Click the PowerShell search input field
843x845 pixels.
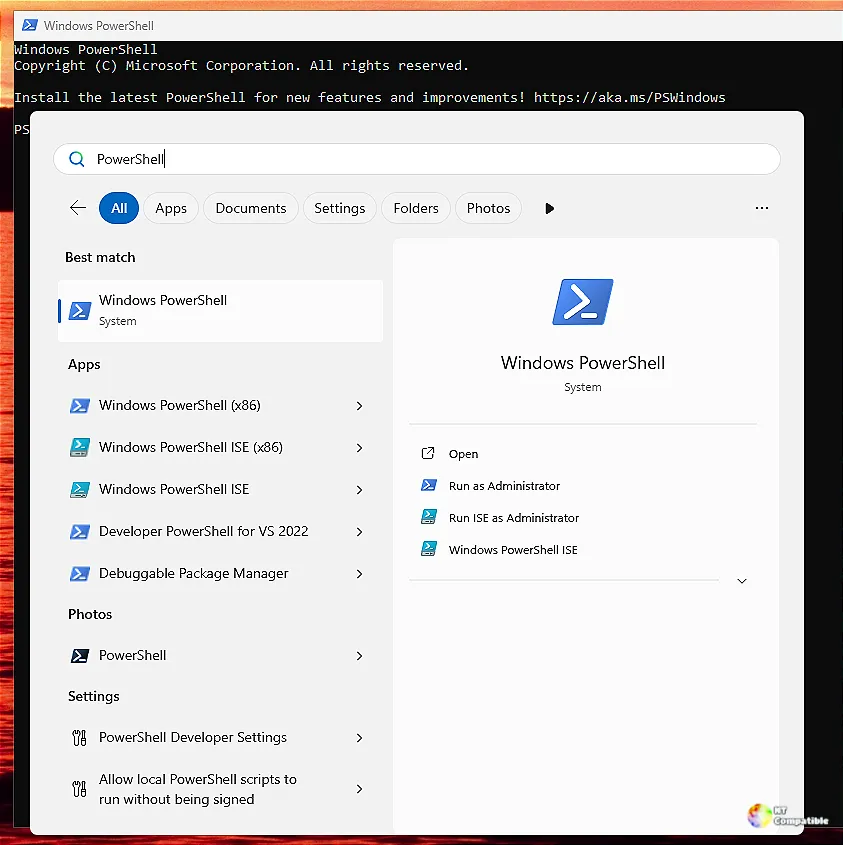coord(417,159)
